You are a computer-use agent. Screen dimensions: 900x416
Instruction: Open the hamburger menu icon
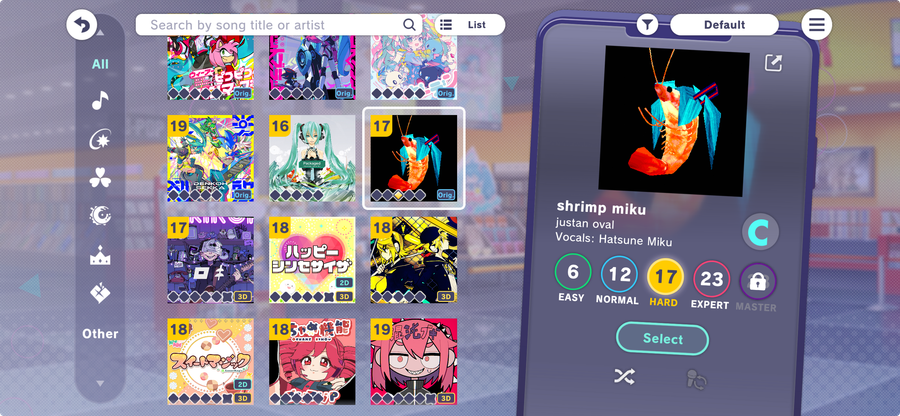click(x=816, y=25)
